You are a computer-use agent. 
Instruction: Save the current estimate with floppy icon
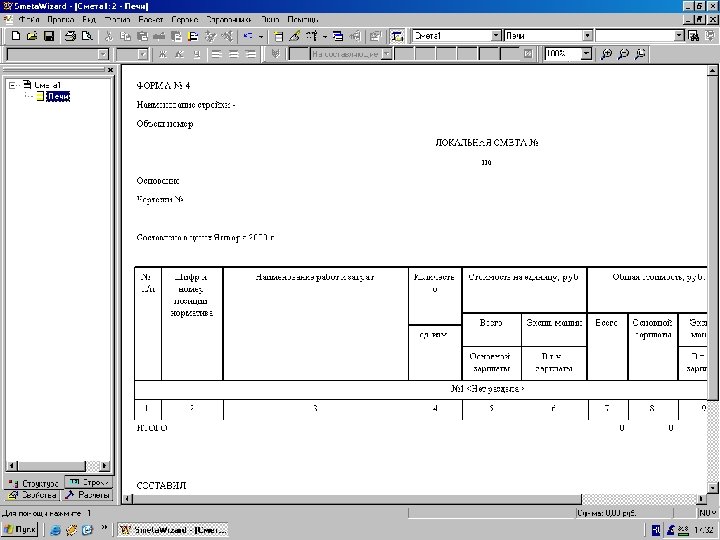[49, 36]
